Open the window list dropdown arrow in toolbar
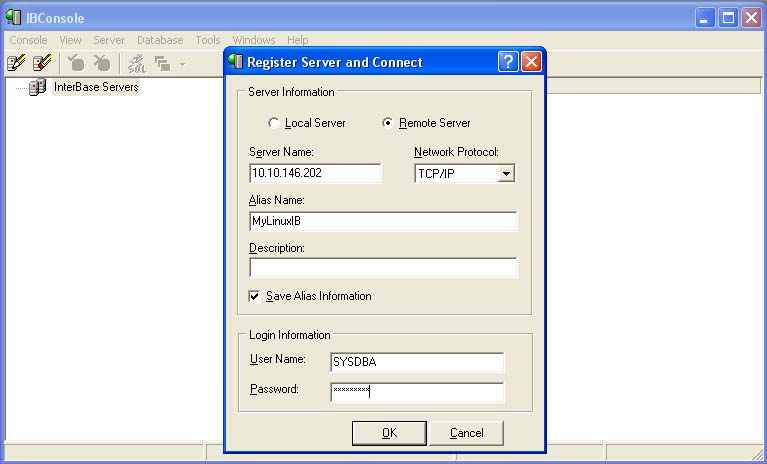This screenshot has height=464, width=767. (182, 64)
